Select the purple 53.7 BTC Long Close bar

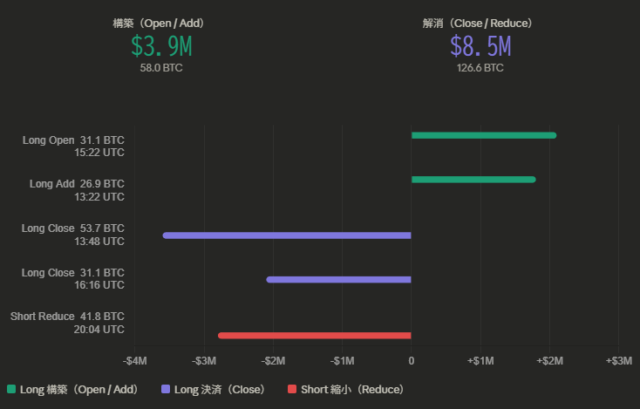(287, 235)
